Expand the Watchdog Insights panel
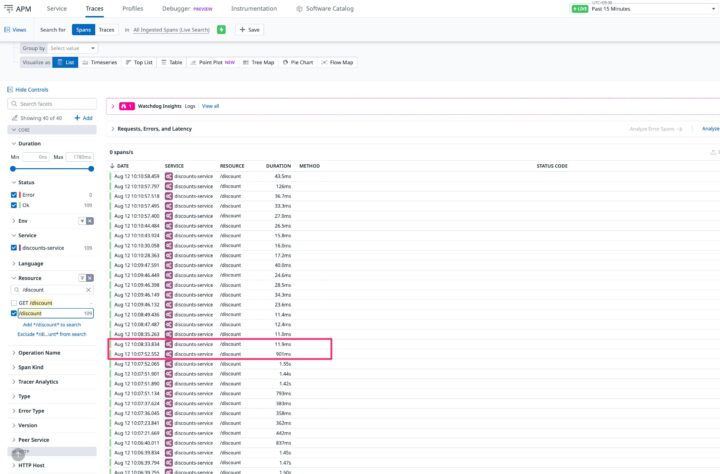 [x=113, y=106]
